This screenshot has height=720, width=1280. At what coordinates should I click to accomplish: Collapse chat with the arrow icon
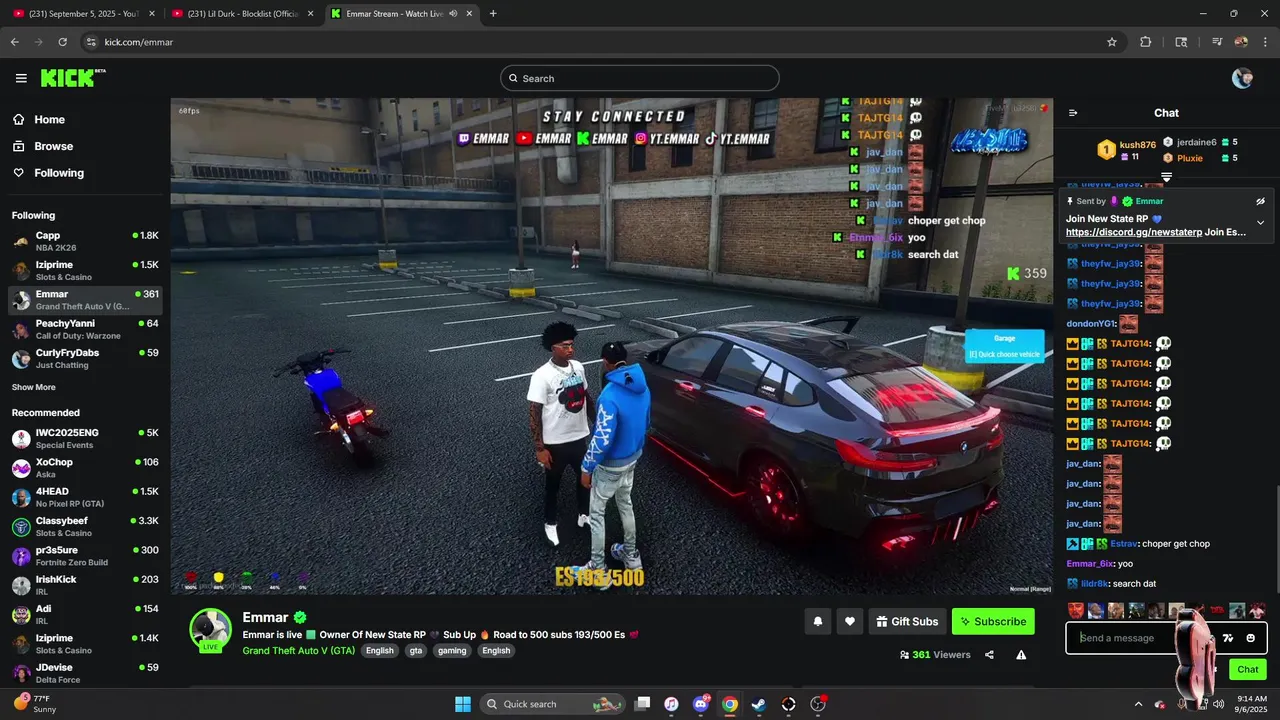(x=1073, y=113)
